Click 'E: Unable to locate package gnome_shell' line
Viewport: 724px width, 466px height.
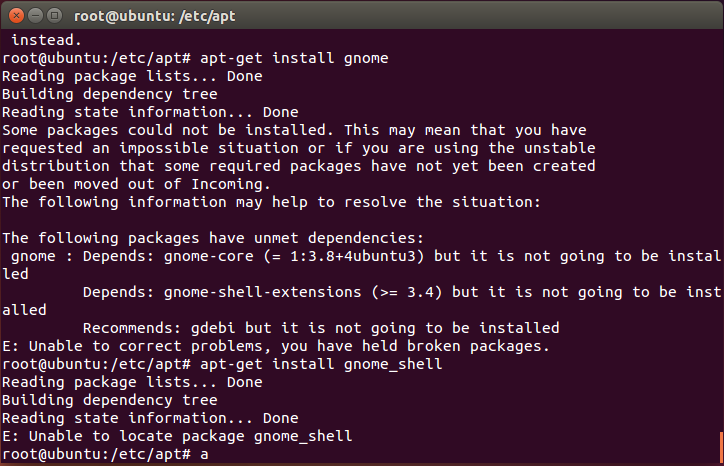177,436
